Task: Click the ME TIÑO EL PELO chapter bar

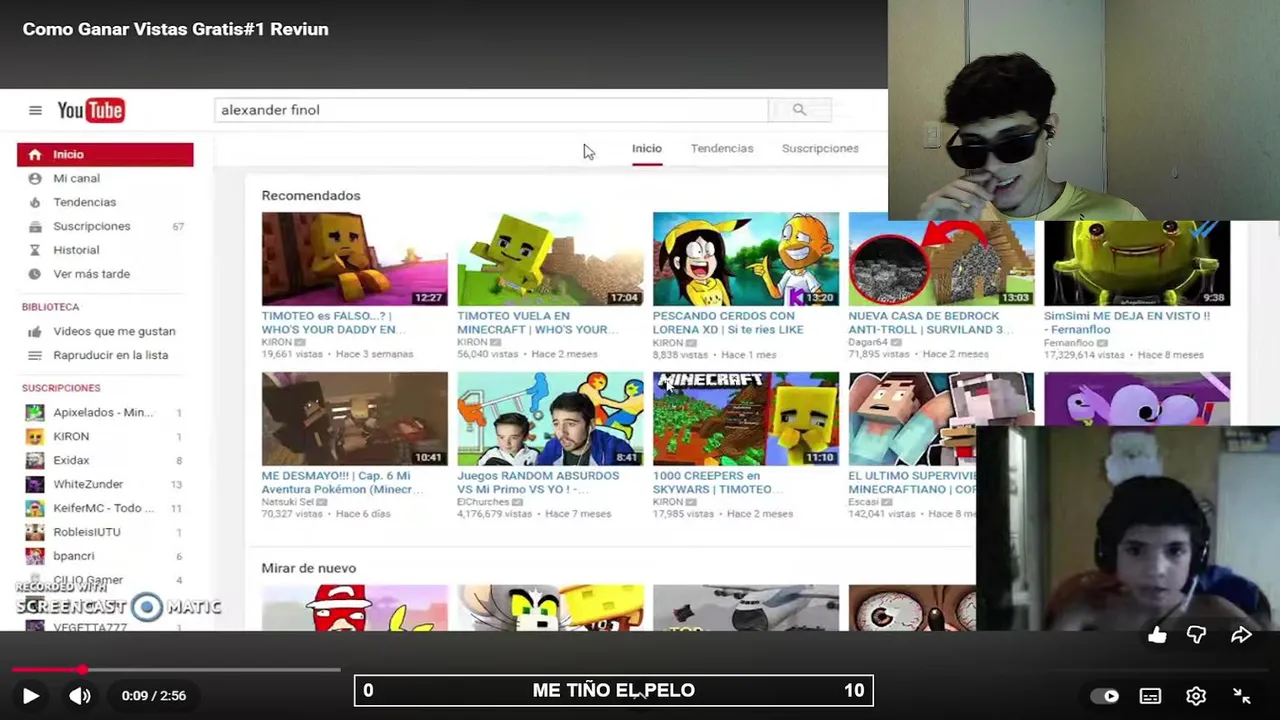Action: pos(613,690)
